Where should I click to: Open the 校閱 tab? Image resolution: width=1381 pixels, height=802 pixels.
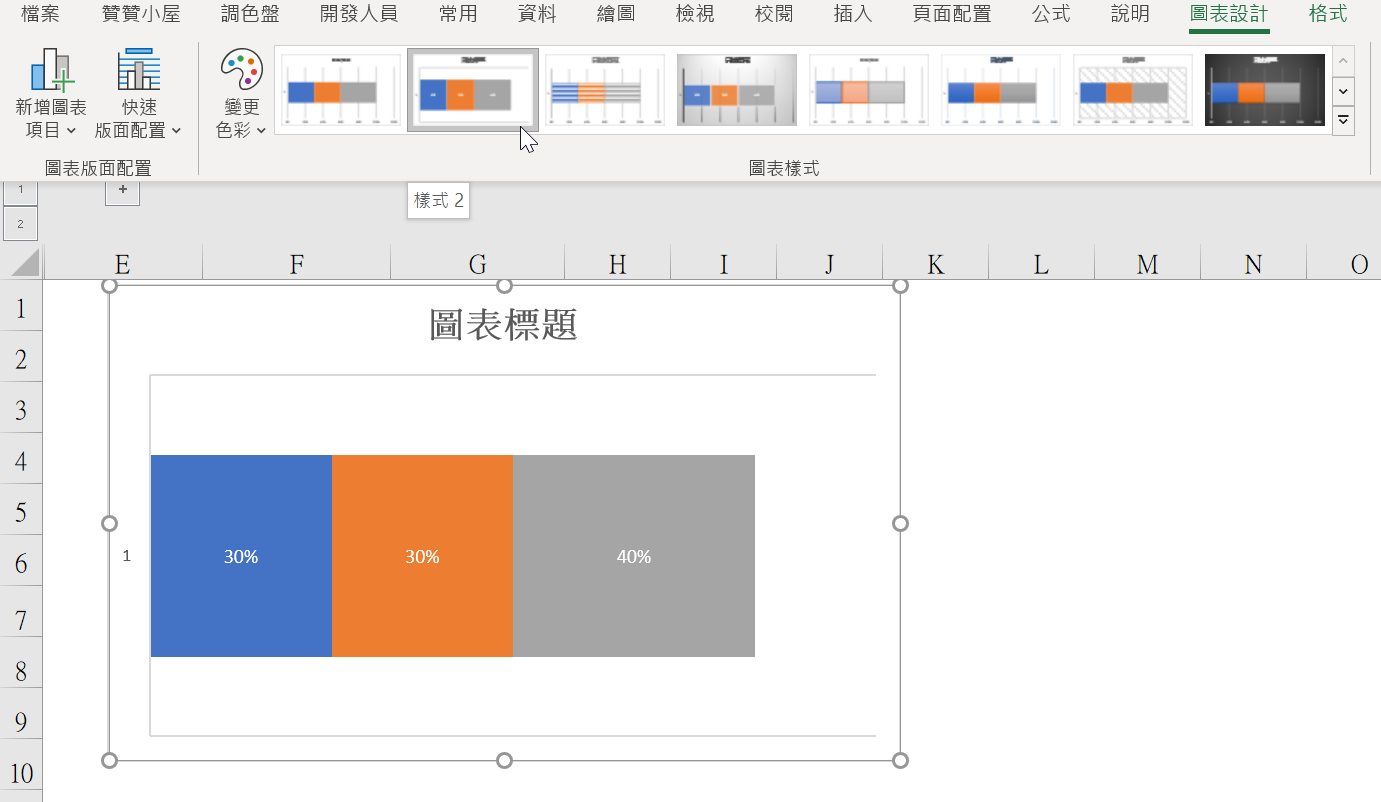[774, 14]
